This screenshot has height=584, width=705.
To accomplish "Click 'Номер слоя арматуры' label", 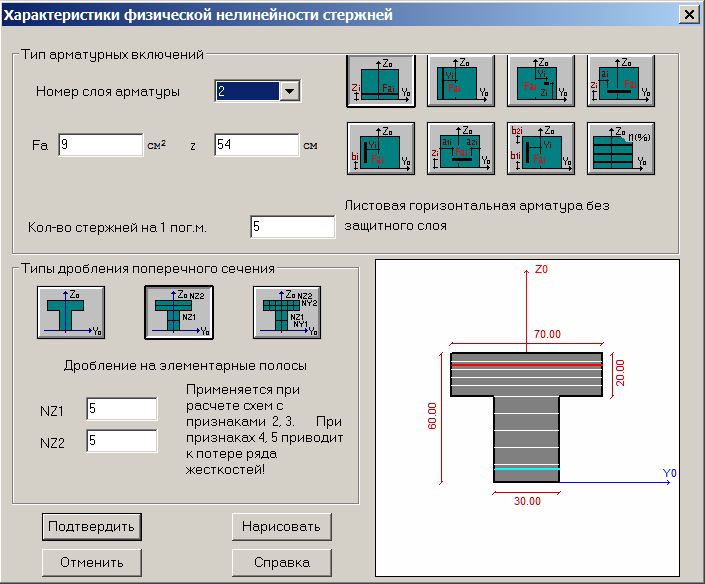I will click(108, 92).
